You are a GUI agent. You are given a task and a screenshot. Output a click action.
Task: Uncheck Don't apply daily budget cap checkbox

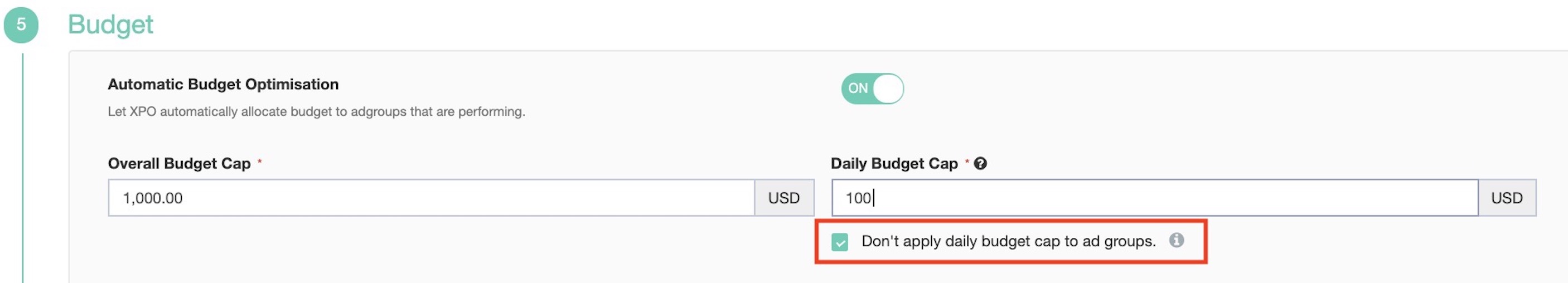(x=840, y=242)
